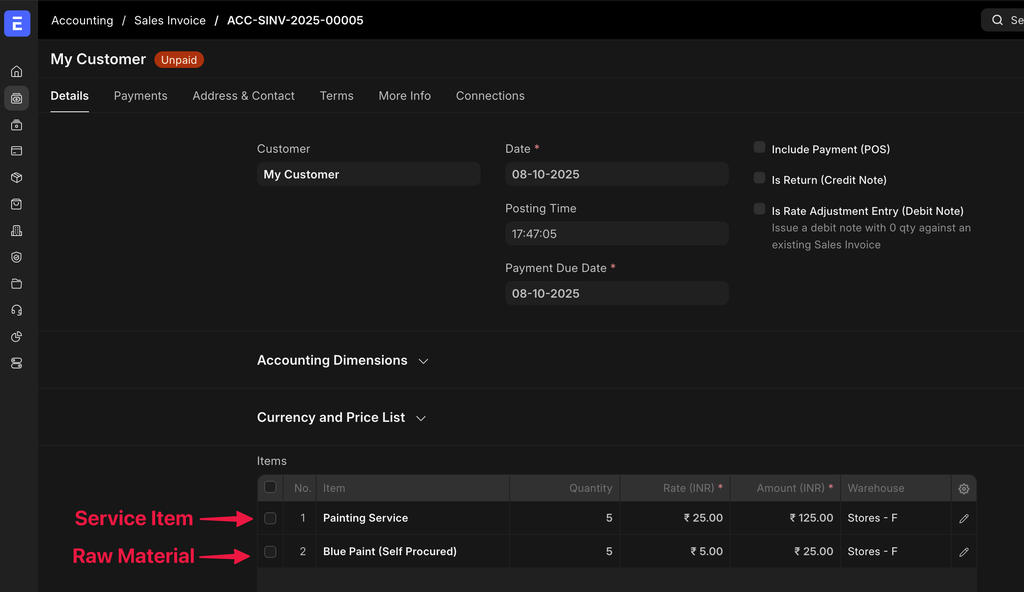Image resolution: width=1024 pixels, height=592 pixels.
Task: Open the Buying module icon in sidebar
Action: [x=16, y=124]
